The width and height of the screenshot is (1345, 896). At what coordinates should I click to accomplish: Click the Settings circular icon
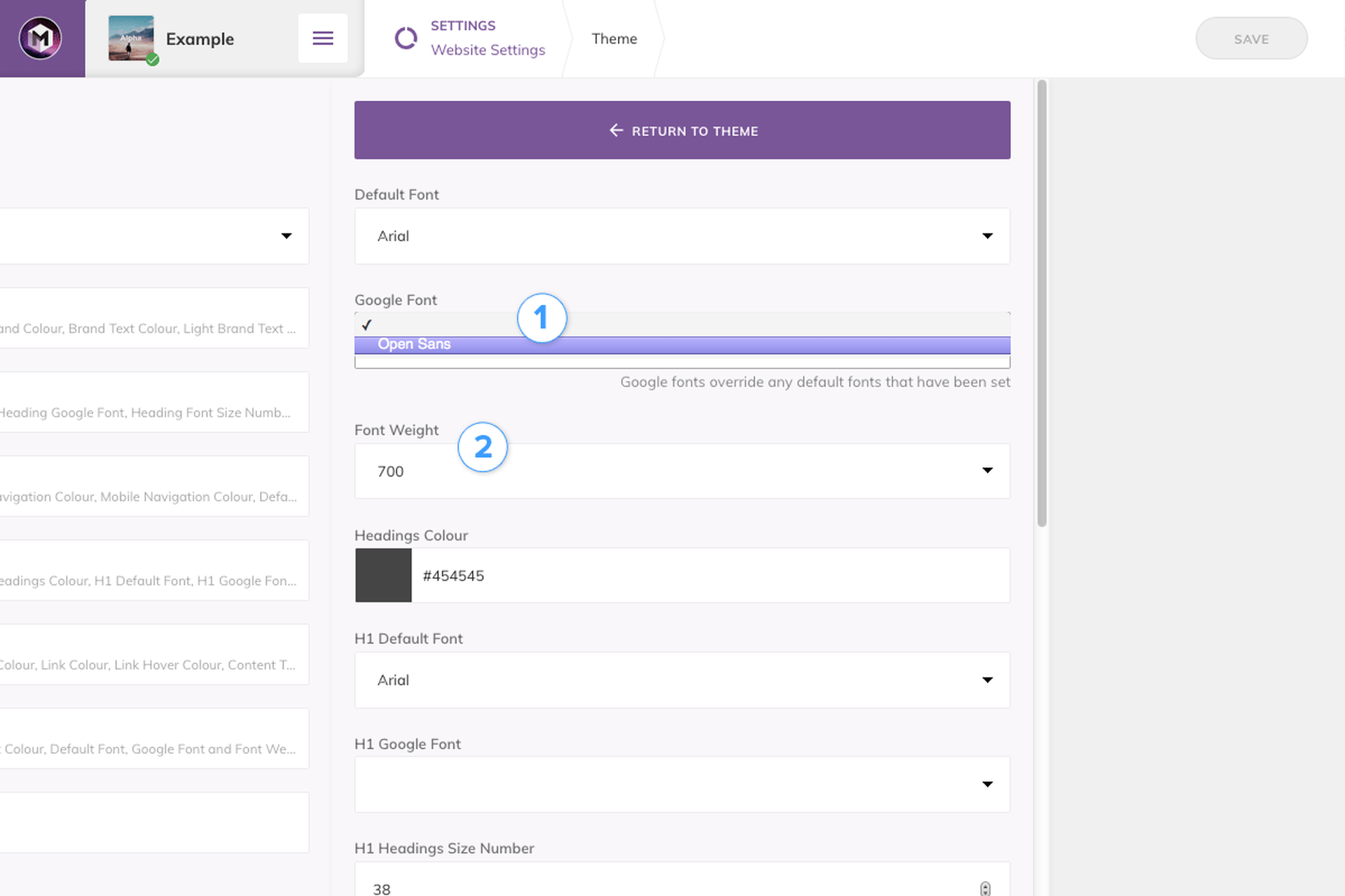[x=406, y=39]
